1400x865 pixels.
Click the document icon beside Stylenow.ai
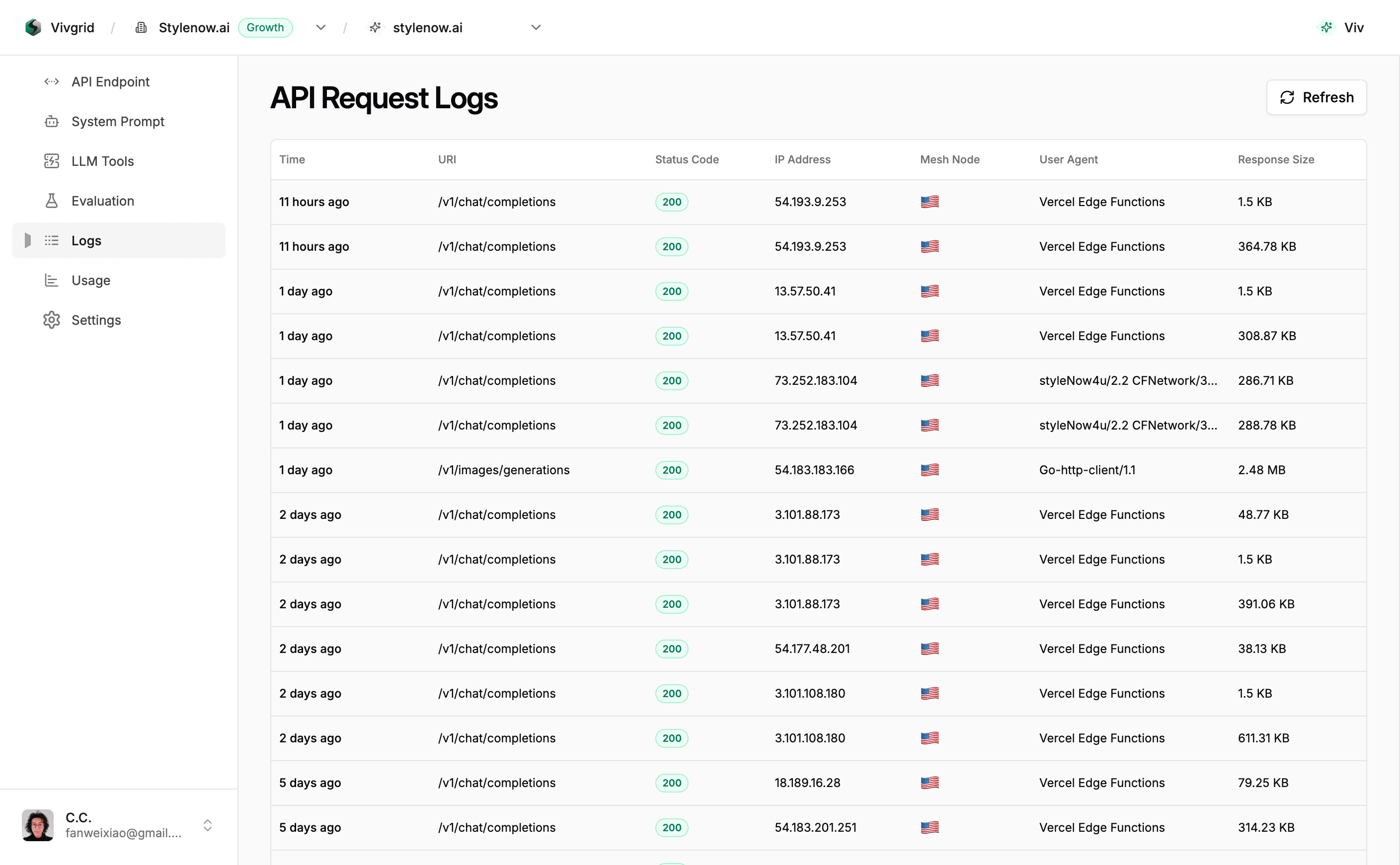141,27
